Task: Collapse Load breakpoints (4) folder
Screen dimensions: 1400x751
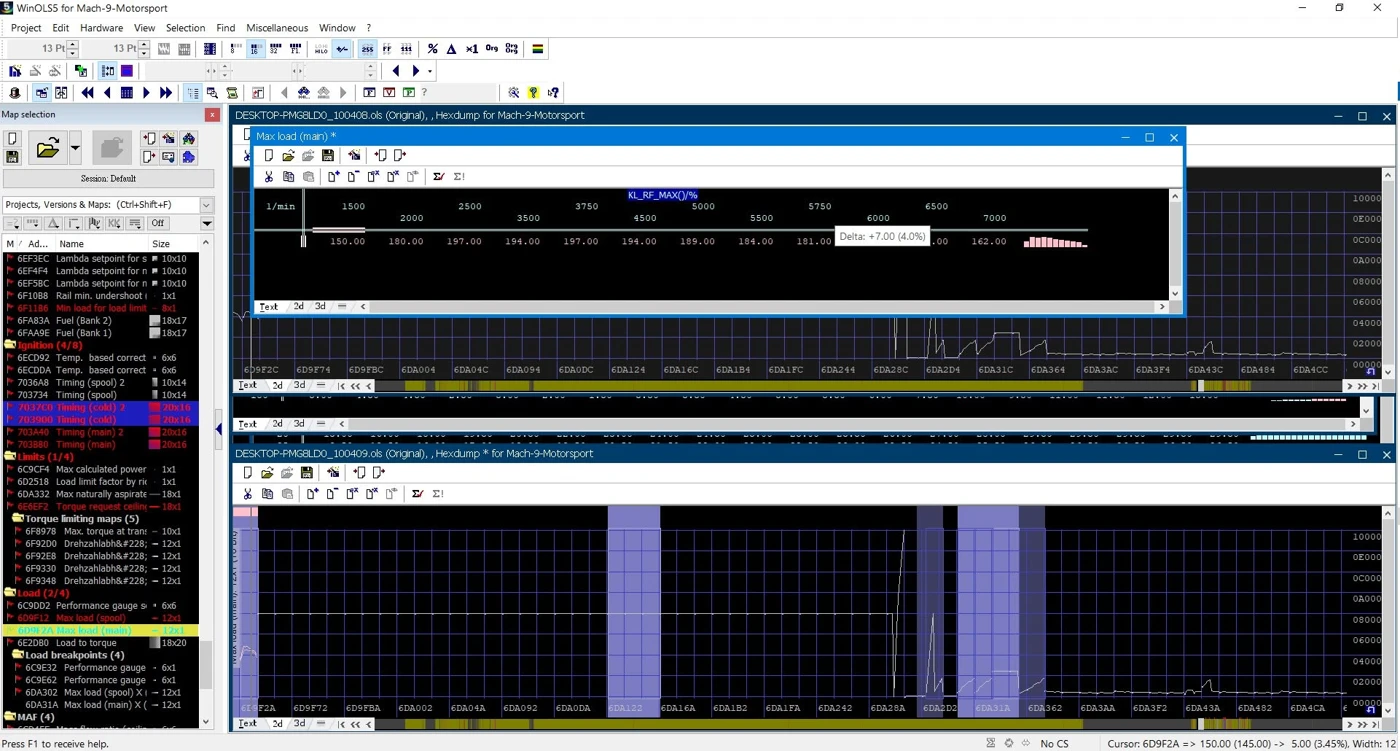Action: pyautogui.click(x=17, y=655)
